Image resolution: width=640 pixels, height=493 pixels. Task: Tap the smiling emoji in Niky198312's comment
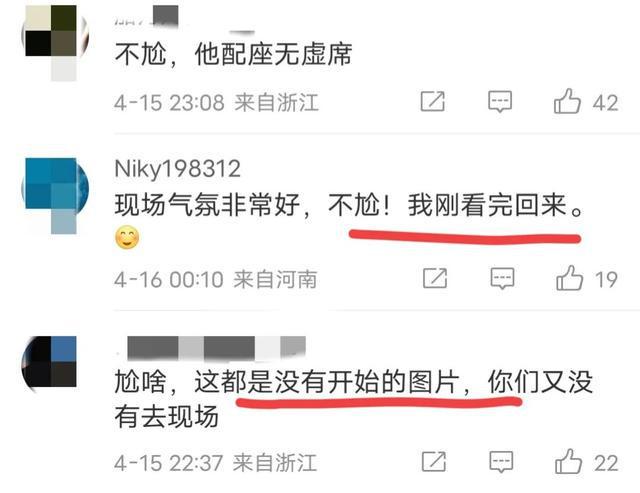tap(127, 238)
